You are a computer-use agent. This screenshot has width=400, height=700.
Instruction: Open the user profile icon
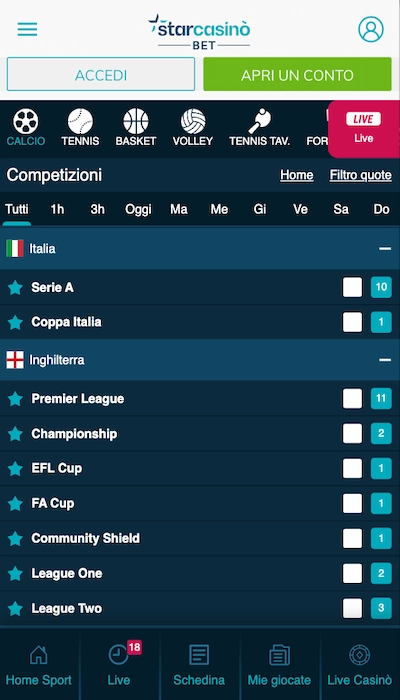(371, 29)
